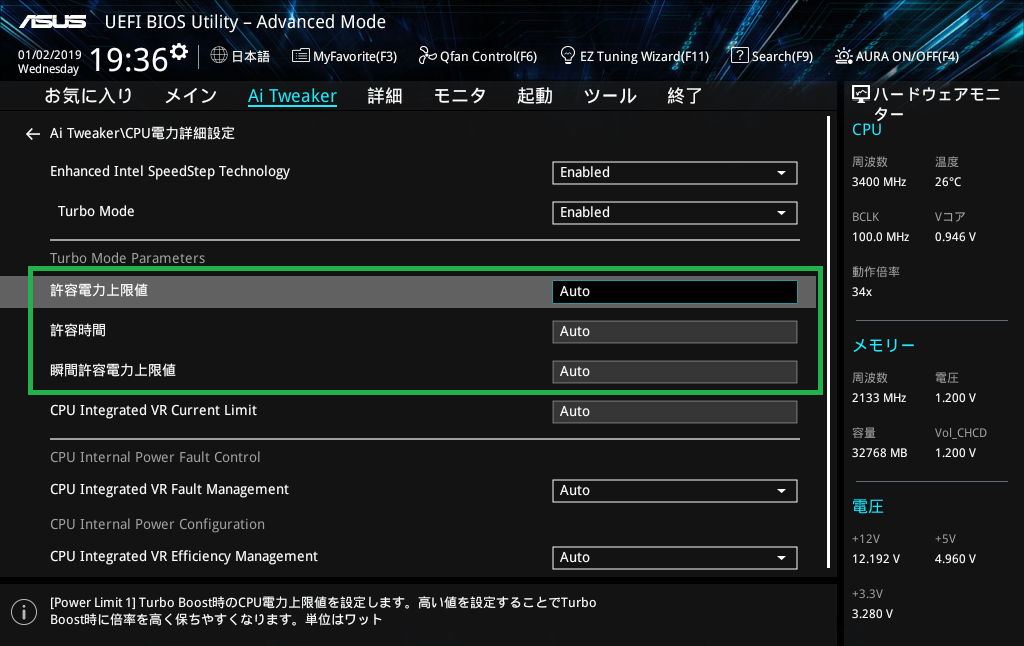
Task: Click the vertical scrollbar of settings list
Action: (829, 342)
